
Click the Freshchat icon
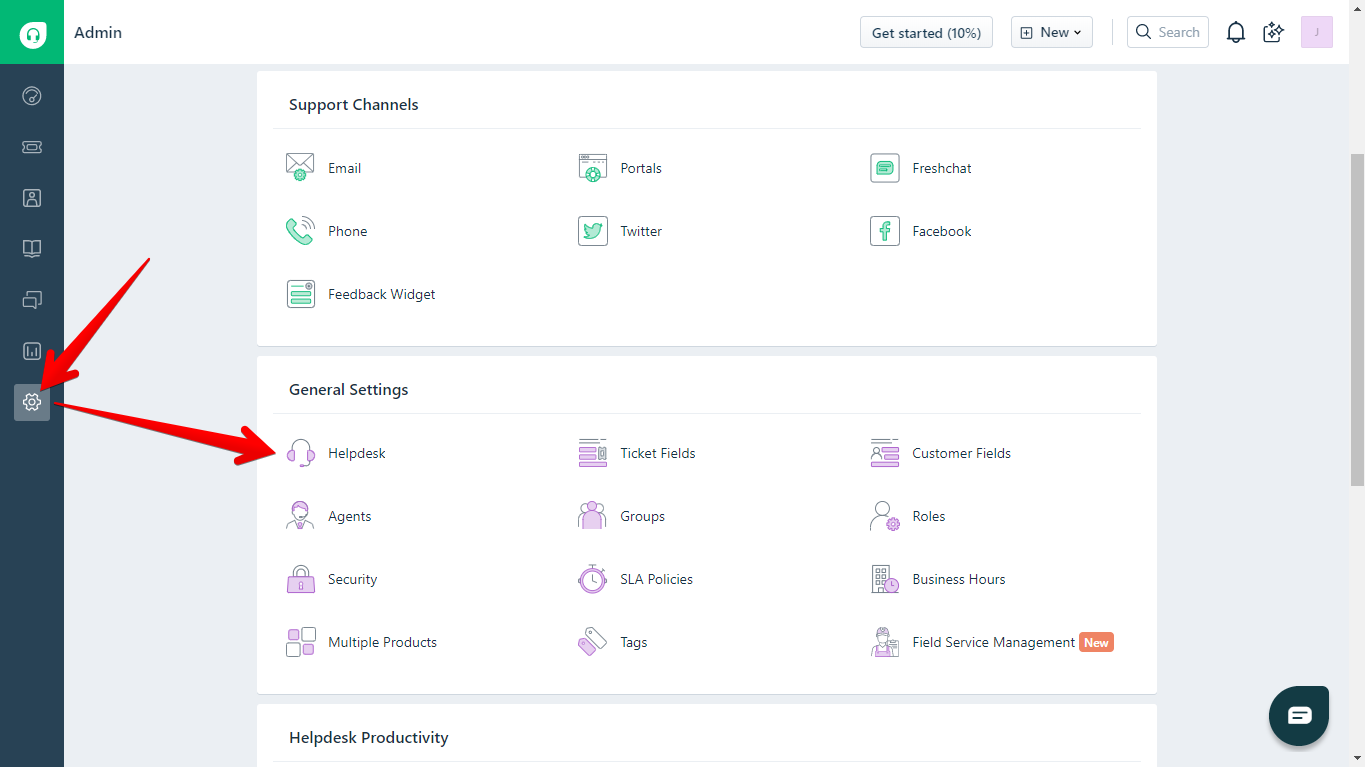(885, 168)
